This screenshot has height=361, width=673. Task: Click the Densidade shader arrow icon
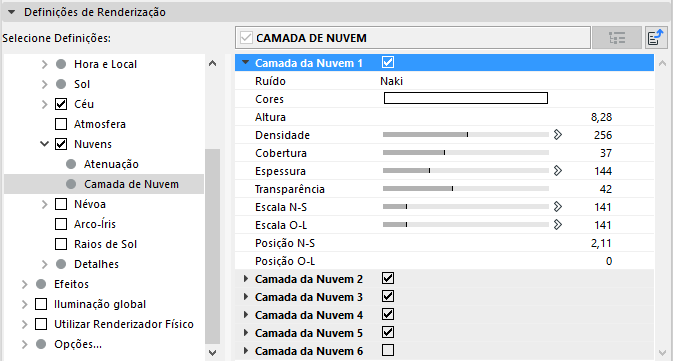[x=558, y=135]
